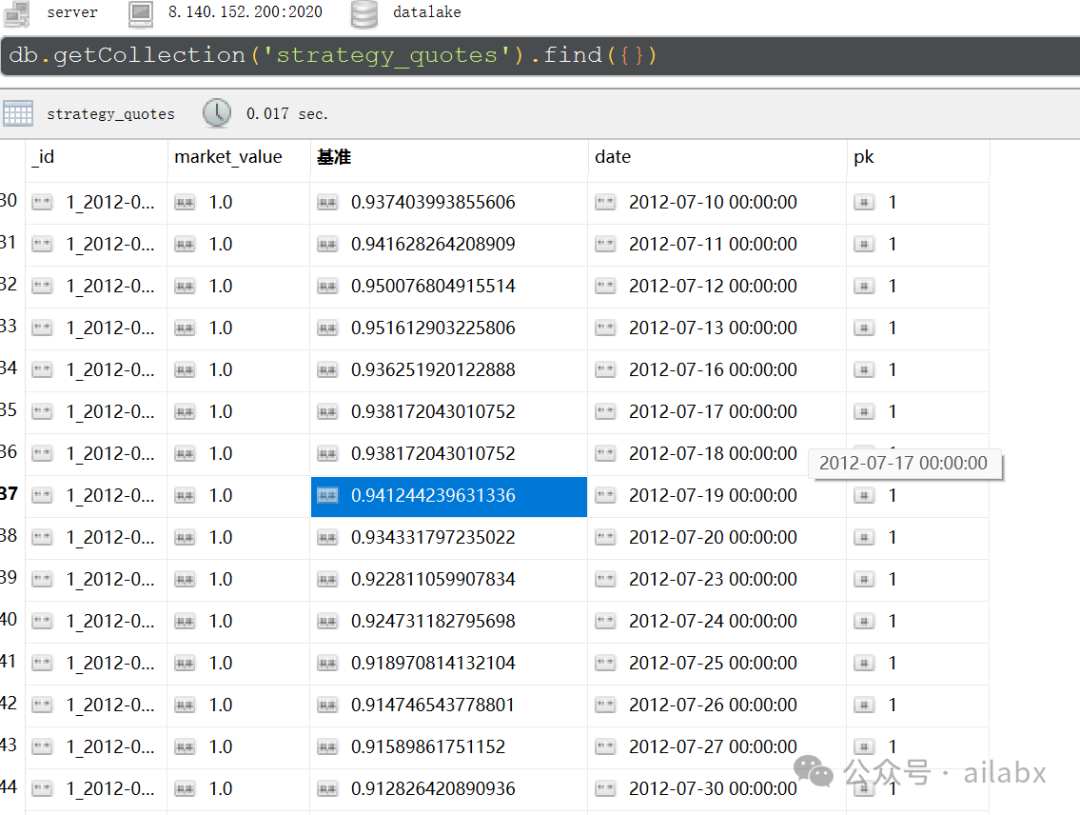
Task: Click the double type icon beside 0.951612903225806
Action: click(327, 329)
